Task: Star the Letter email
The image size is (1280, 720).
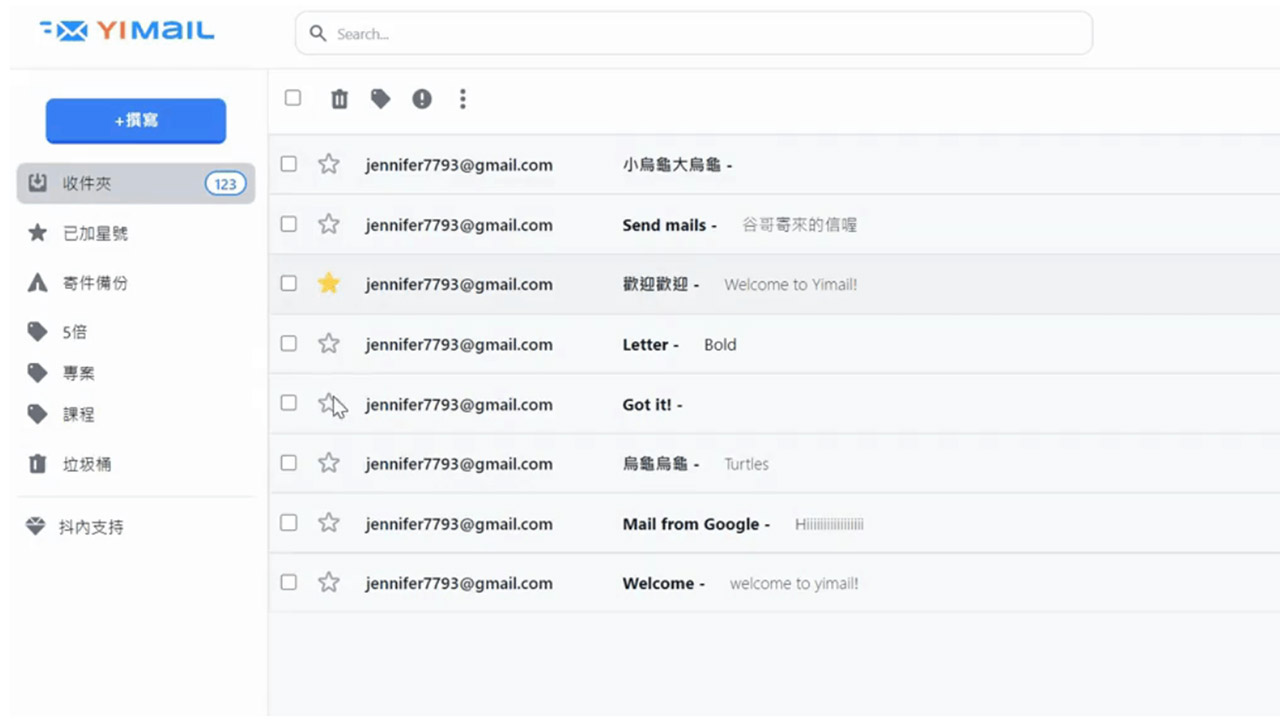Action: (329, 344)
